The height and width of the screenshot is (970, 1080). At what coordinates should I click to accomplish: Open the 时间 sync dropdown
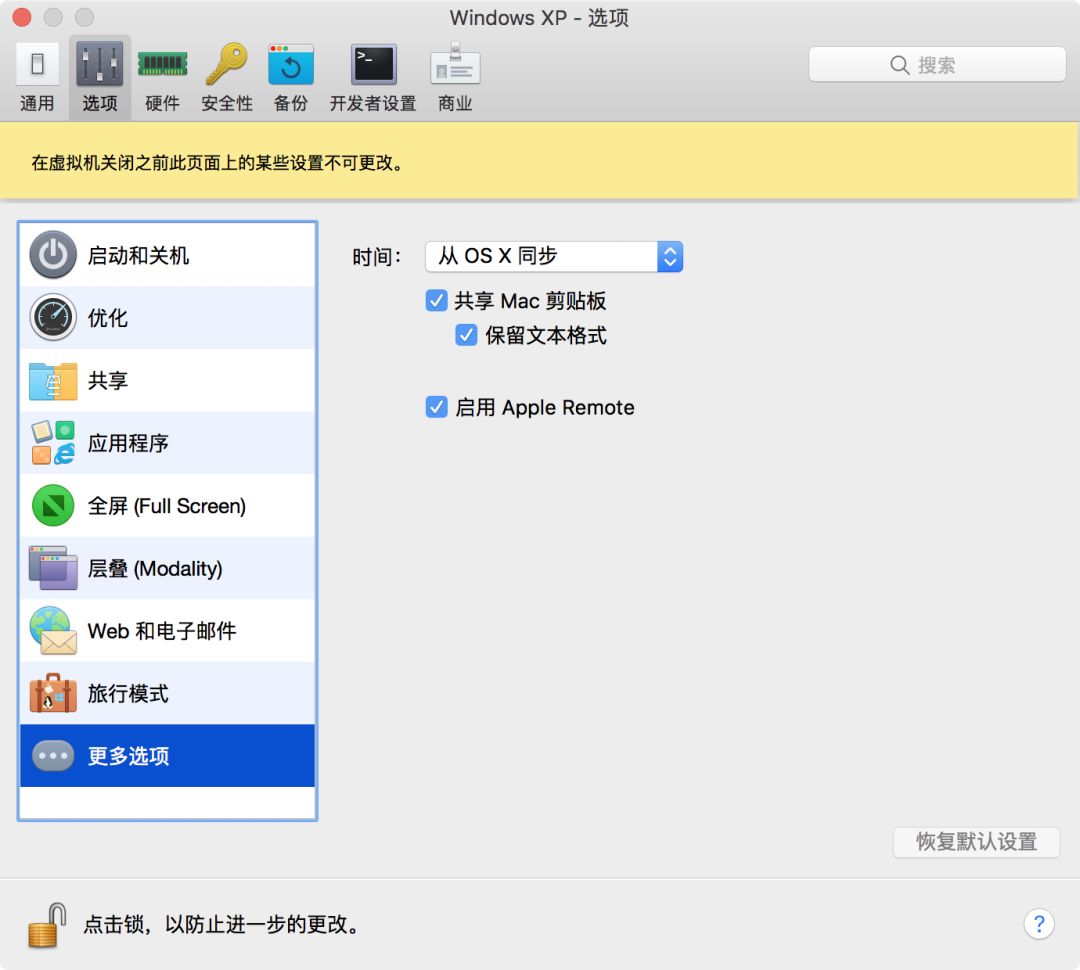[x=554, y=256]
